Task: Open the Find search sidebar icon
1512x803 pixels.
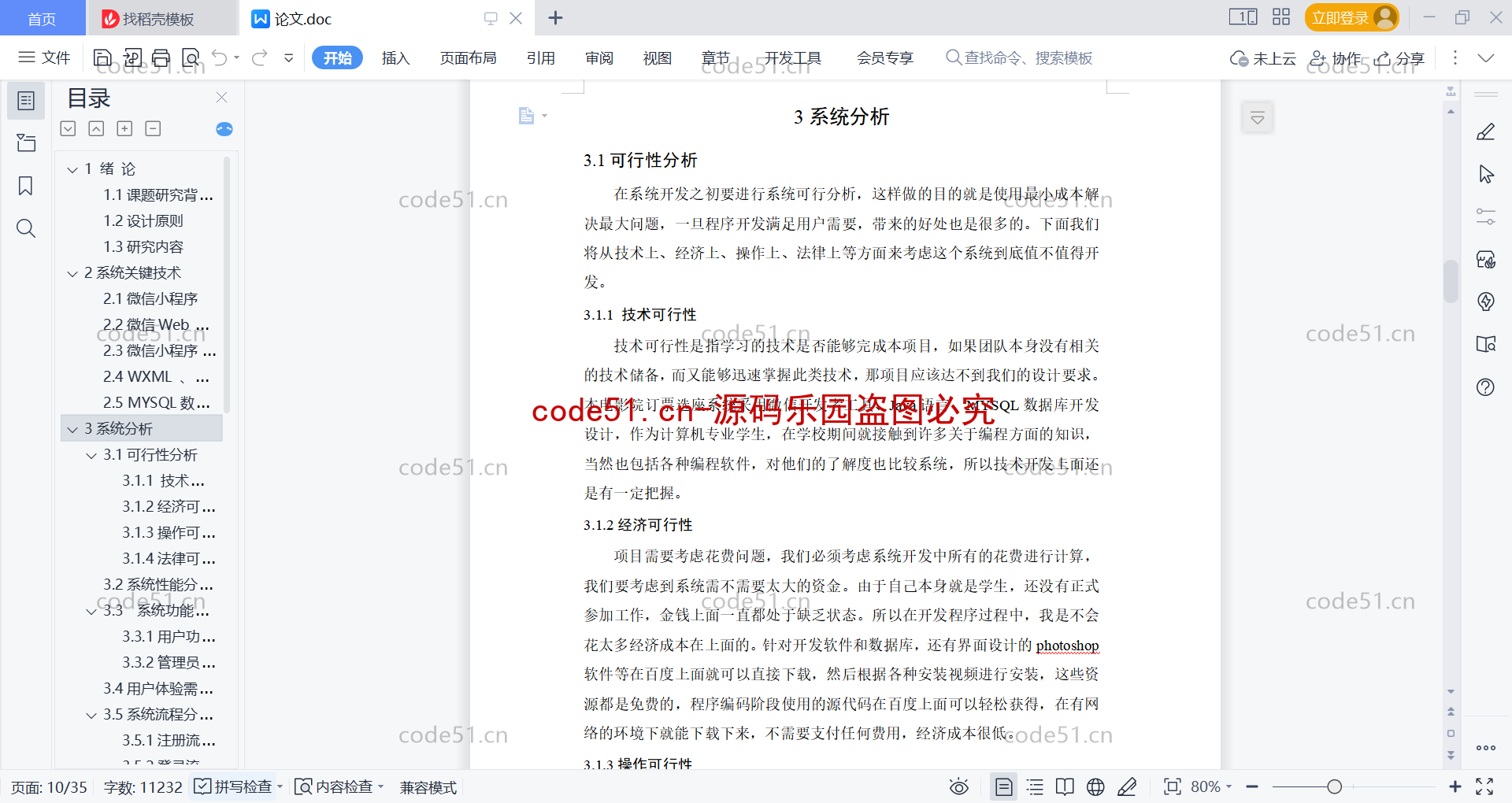Action: (26, 228)
